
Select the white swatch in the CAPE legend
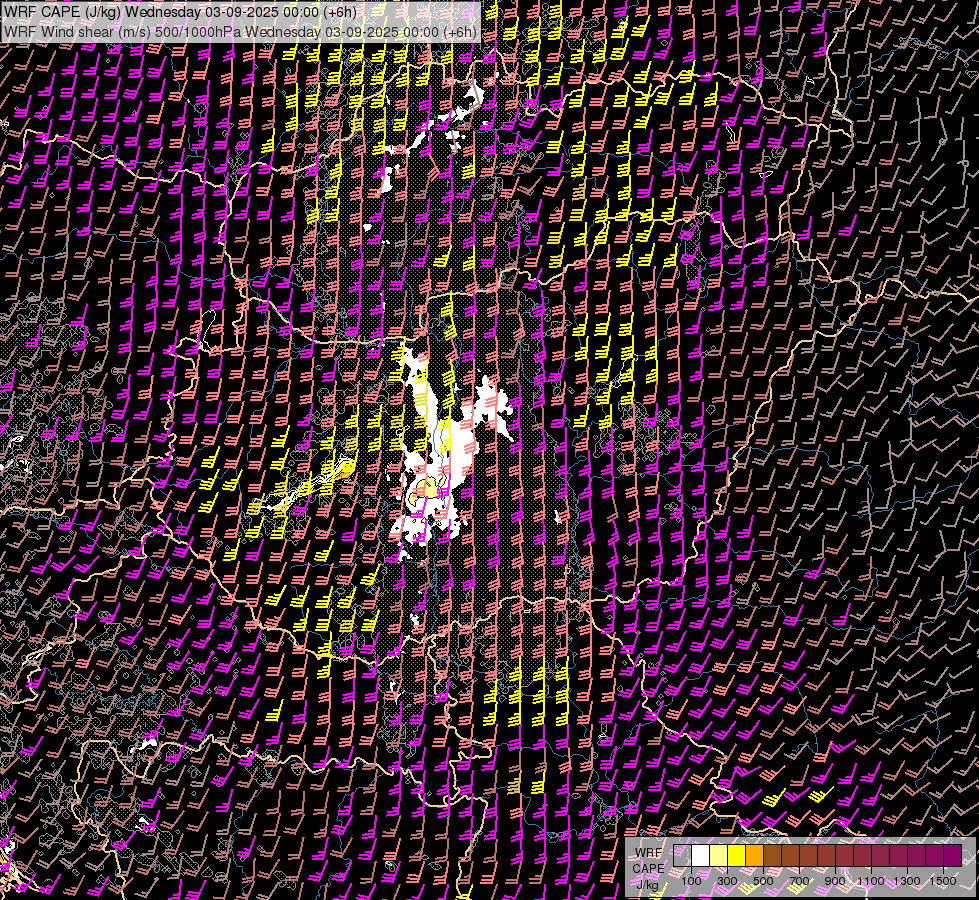tap(701, 855)
